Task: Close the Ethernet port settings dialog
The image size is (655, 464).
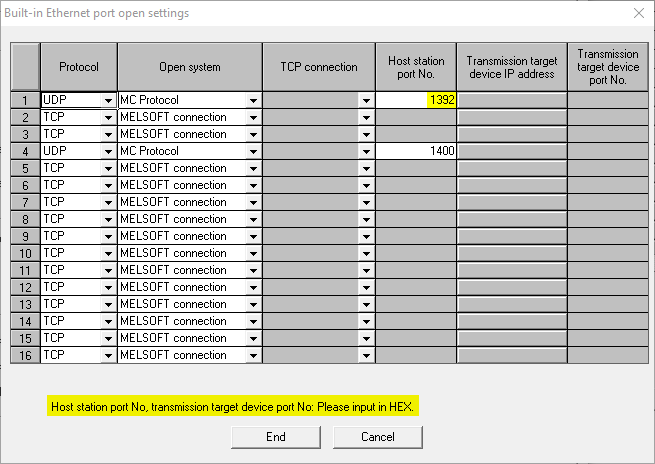Action: tap(639, 13)
